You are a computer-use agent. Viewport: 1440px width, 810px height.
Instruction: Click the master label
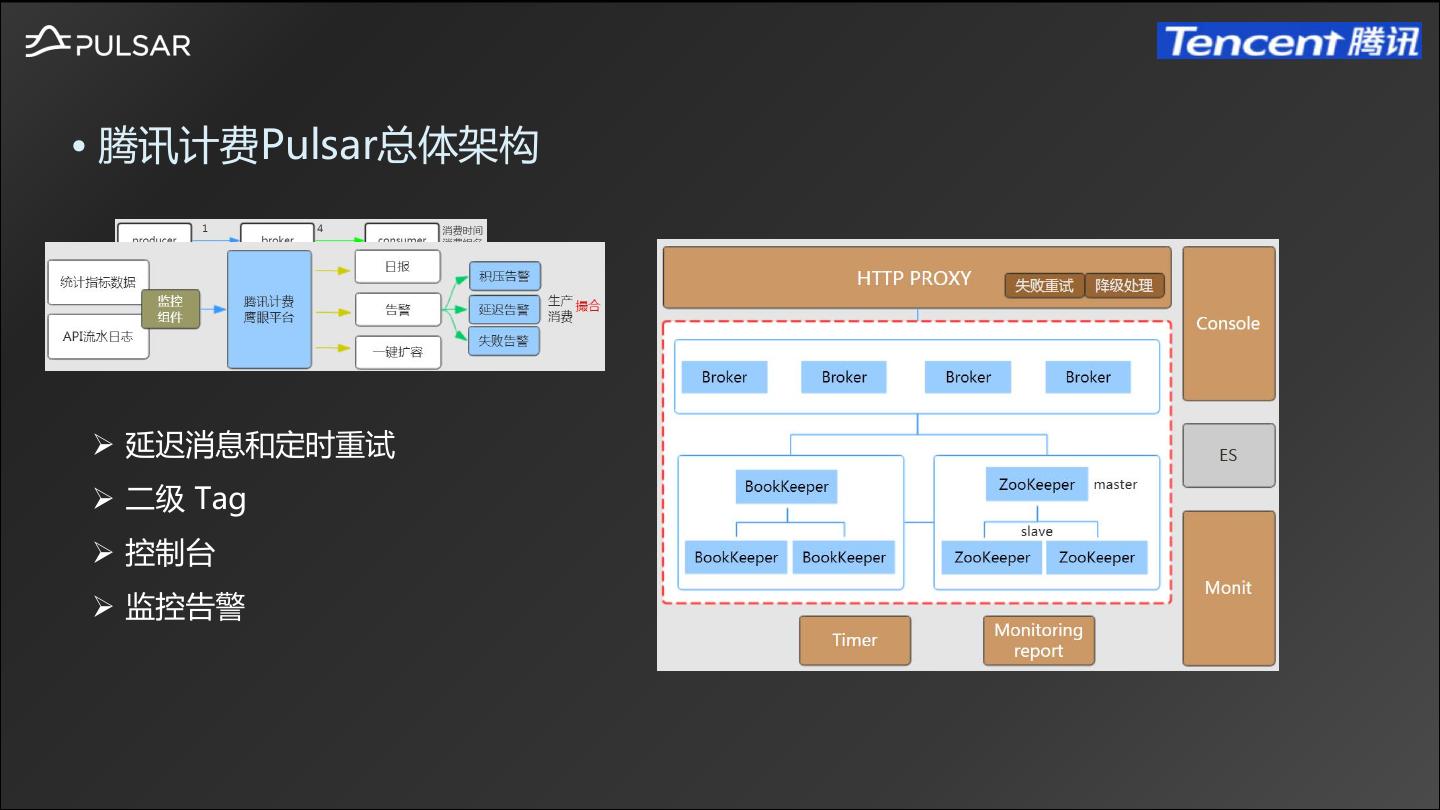[1115, 484]
